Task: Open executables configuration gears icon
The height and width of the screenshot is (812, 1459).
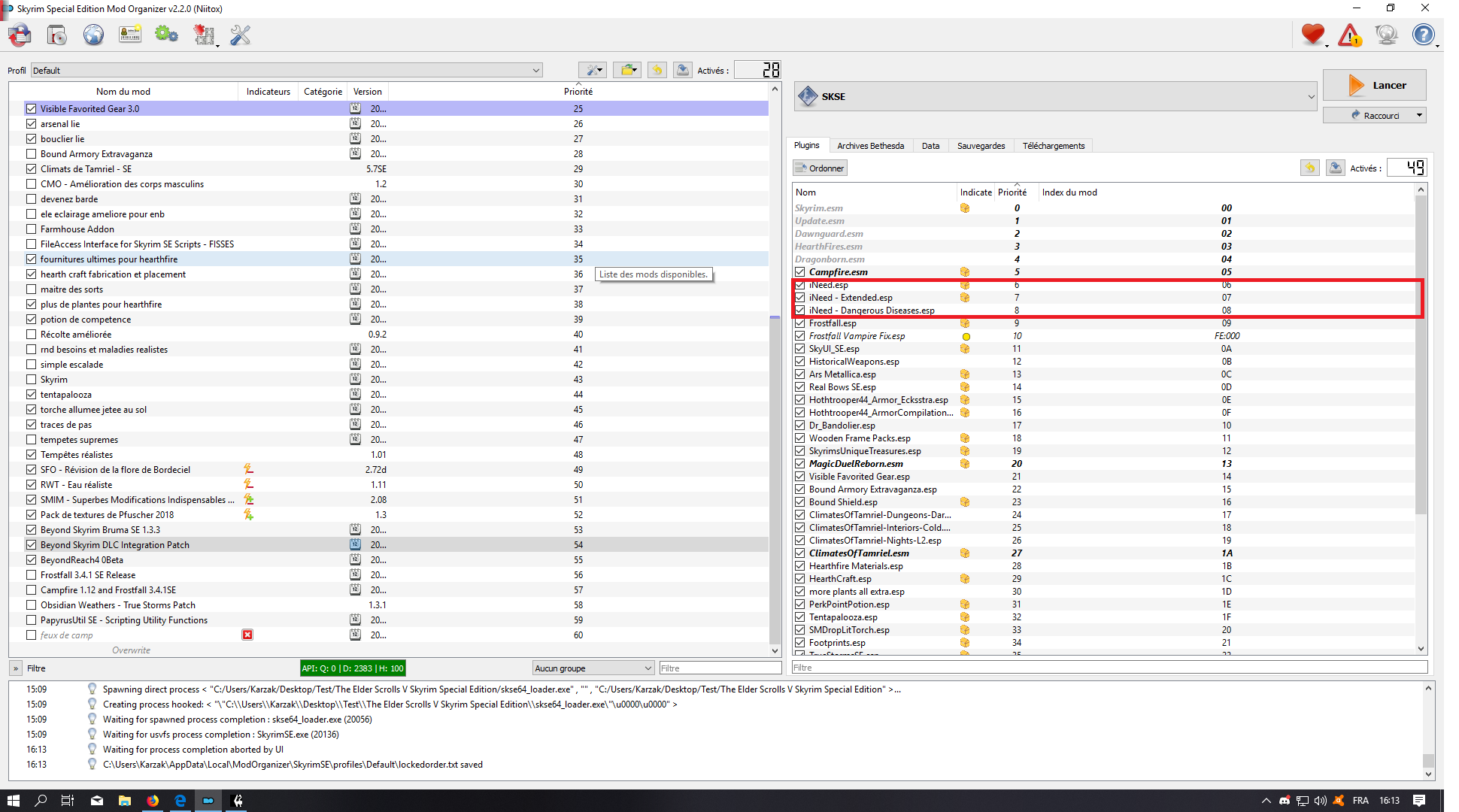Action: (x=166, y=35)
